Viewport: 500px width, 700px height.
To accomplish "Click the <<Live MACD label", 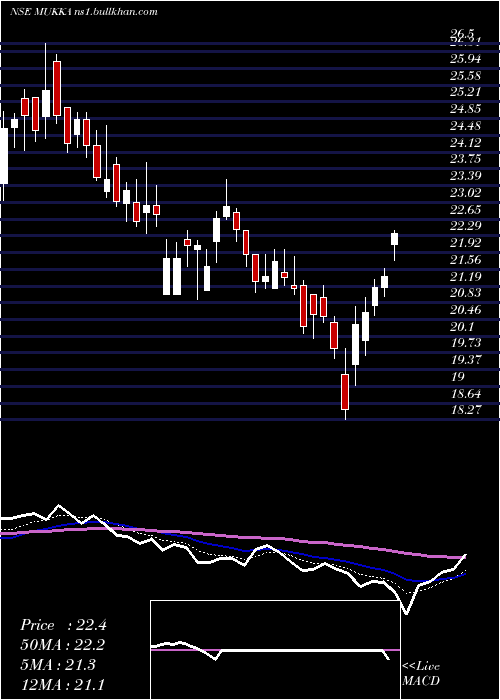I will [421, 674].
